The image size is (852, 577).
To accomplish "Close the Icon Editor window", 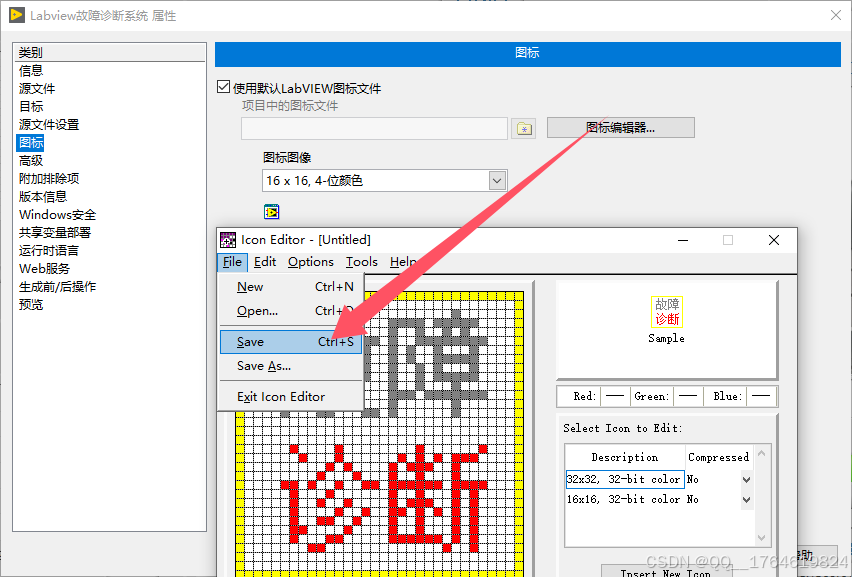I will pos(774,240).
